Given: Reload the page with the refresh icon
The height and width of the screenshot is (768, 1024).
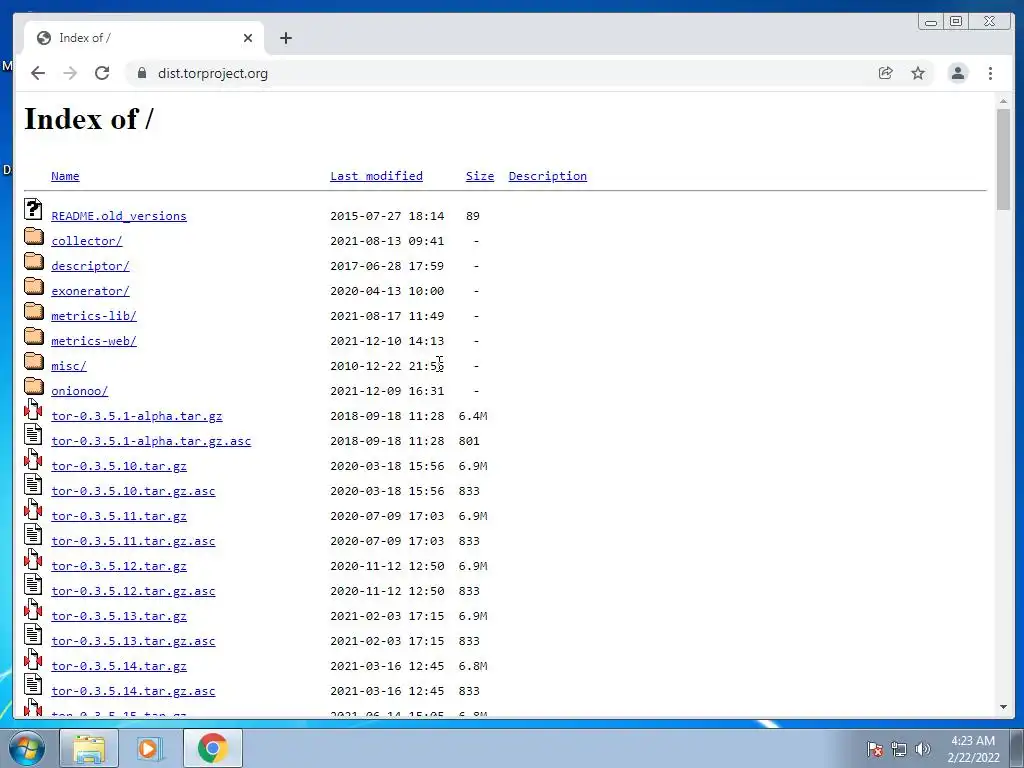Looking at the screenshot, I should point(102,73).
